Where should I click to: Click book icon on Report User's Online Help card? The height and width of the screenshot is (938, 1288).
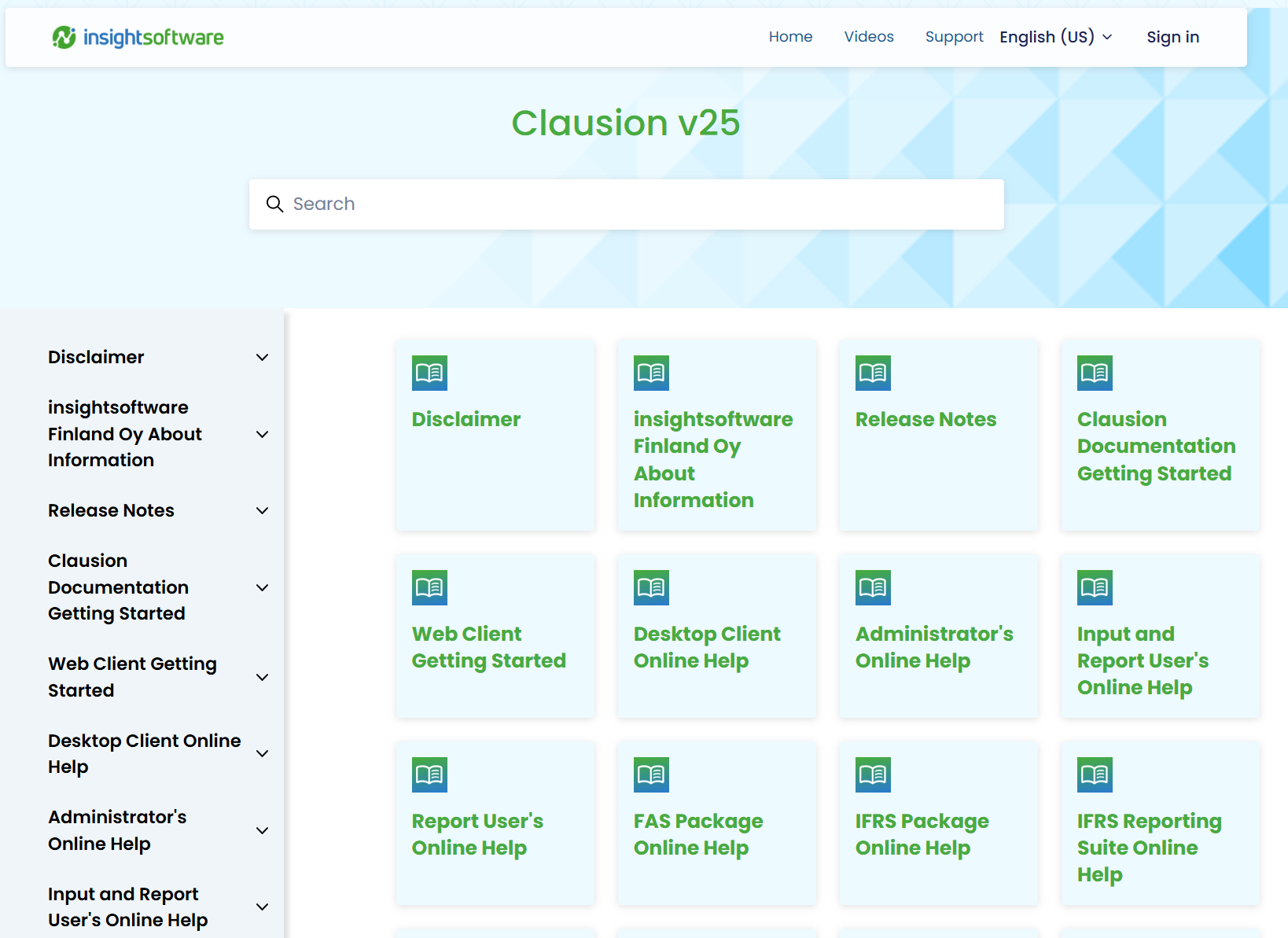pyautogui.click(x=429, y=774)
